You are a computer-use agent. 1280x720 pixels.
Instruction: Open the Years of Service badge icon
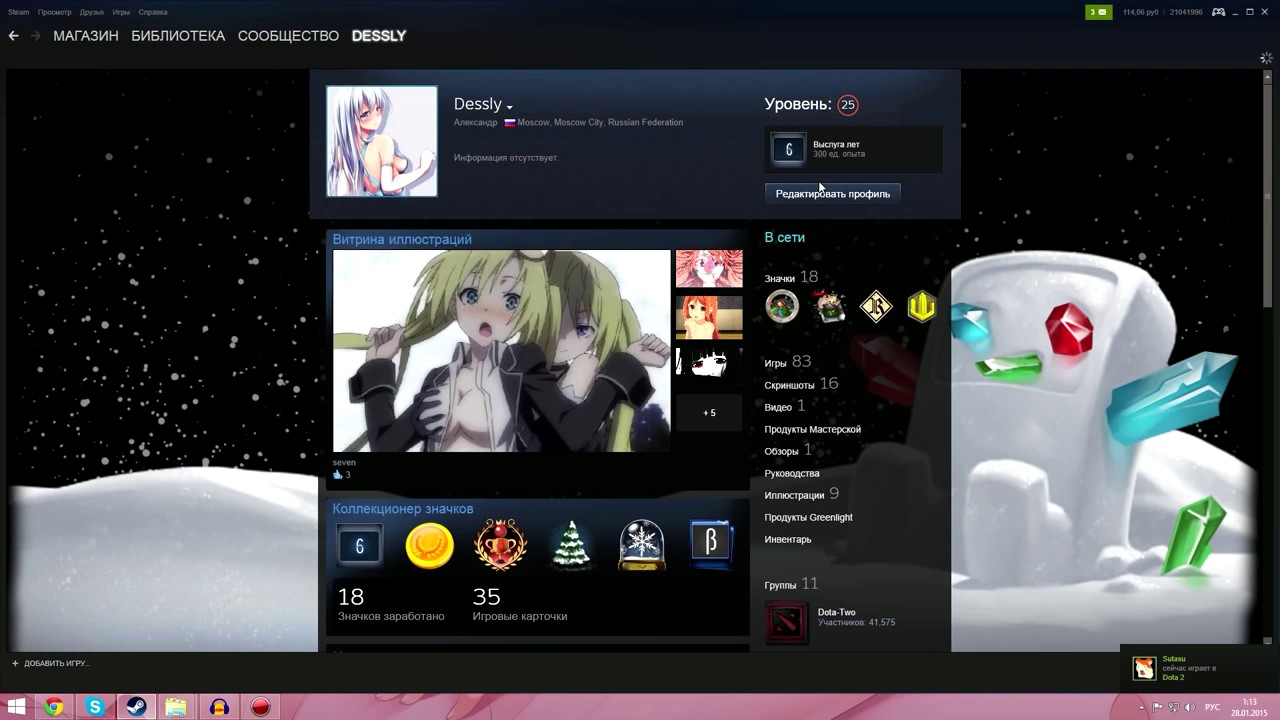pyautogui.click(x=789, y=149)
